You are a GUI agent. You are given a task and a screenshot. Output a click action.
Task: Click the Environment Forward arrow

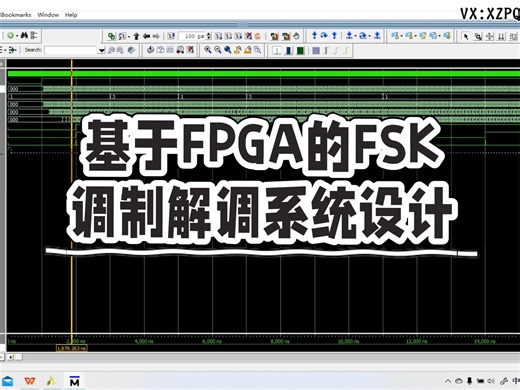point(156,36)
